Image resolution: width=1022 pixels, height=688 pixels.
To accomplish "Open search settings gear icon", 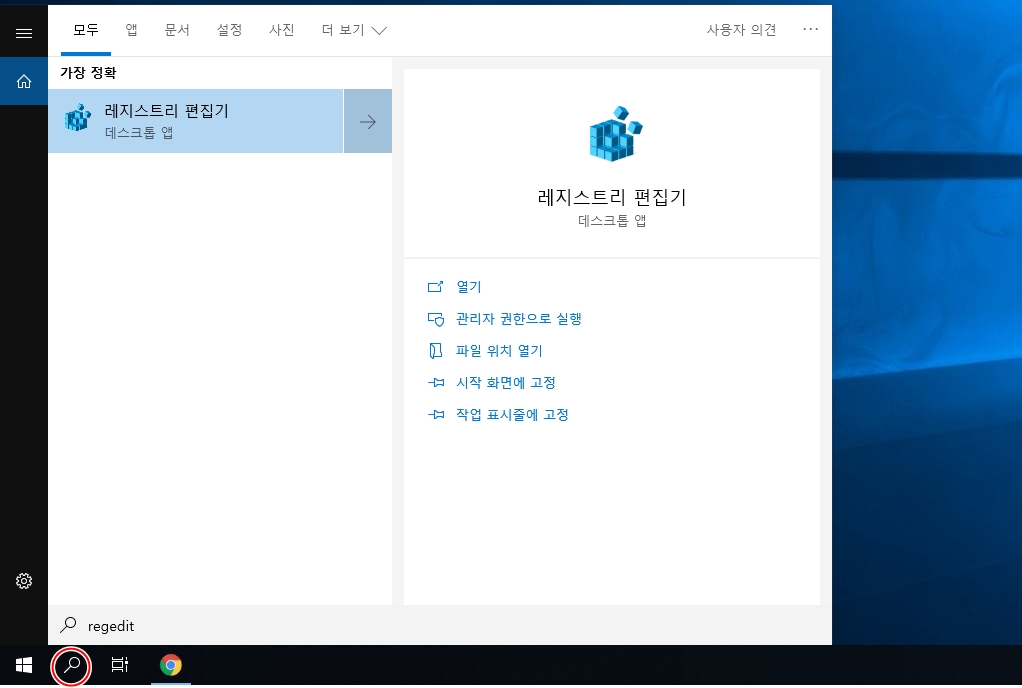I will (x=24, y=581).
